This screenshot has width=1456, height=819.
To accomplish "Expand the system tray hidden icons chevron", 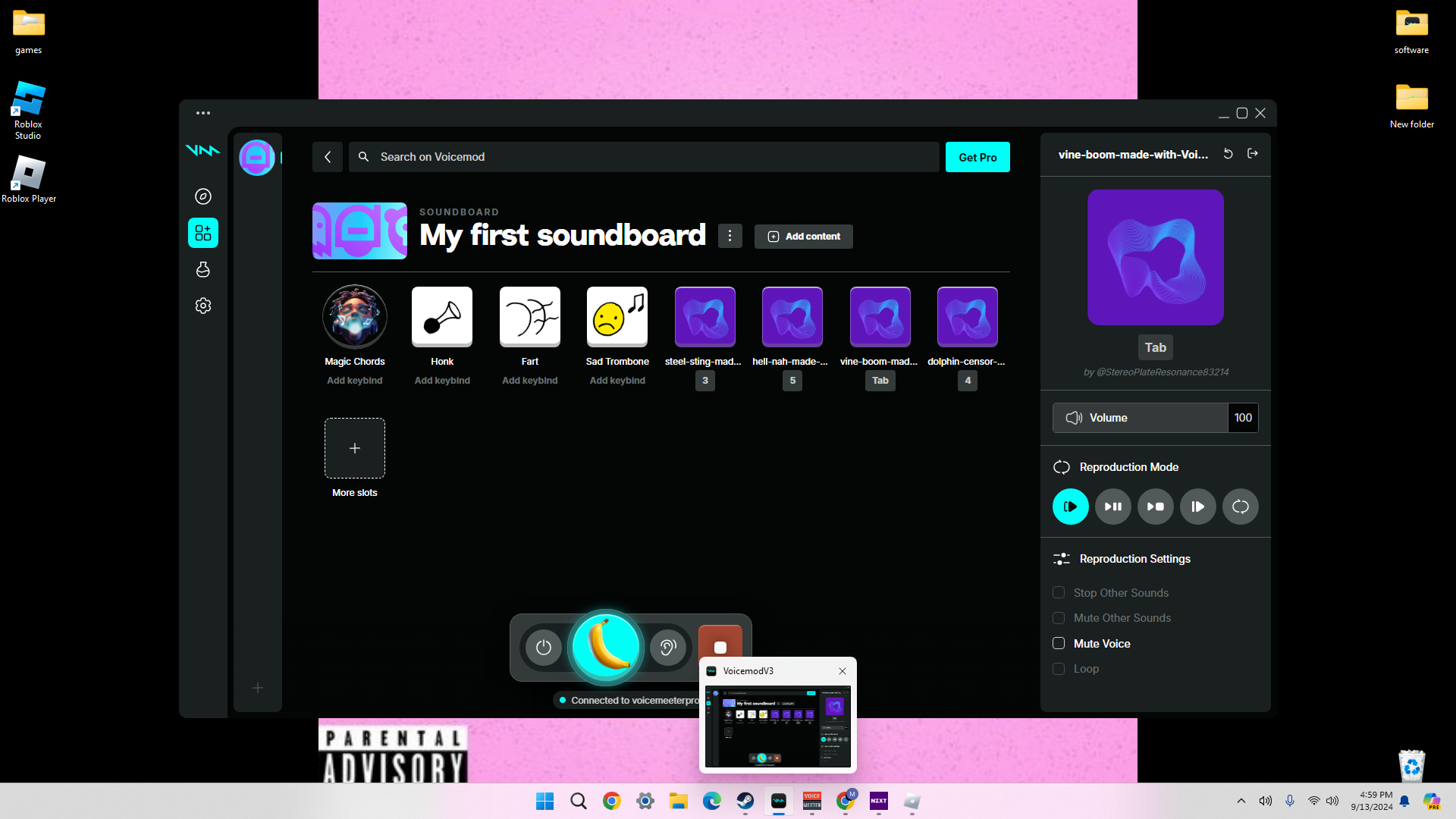I will [x=1241, y=801].
